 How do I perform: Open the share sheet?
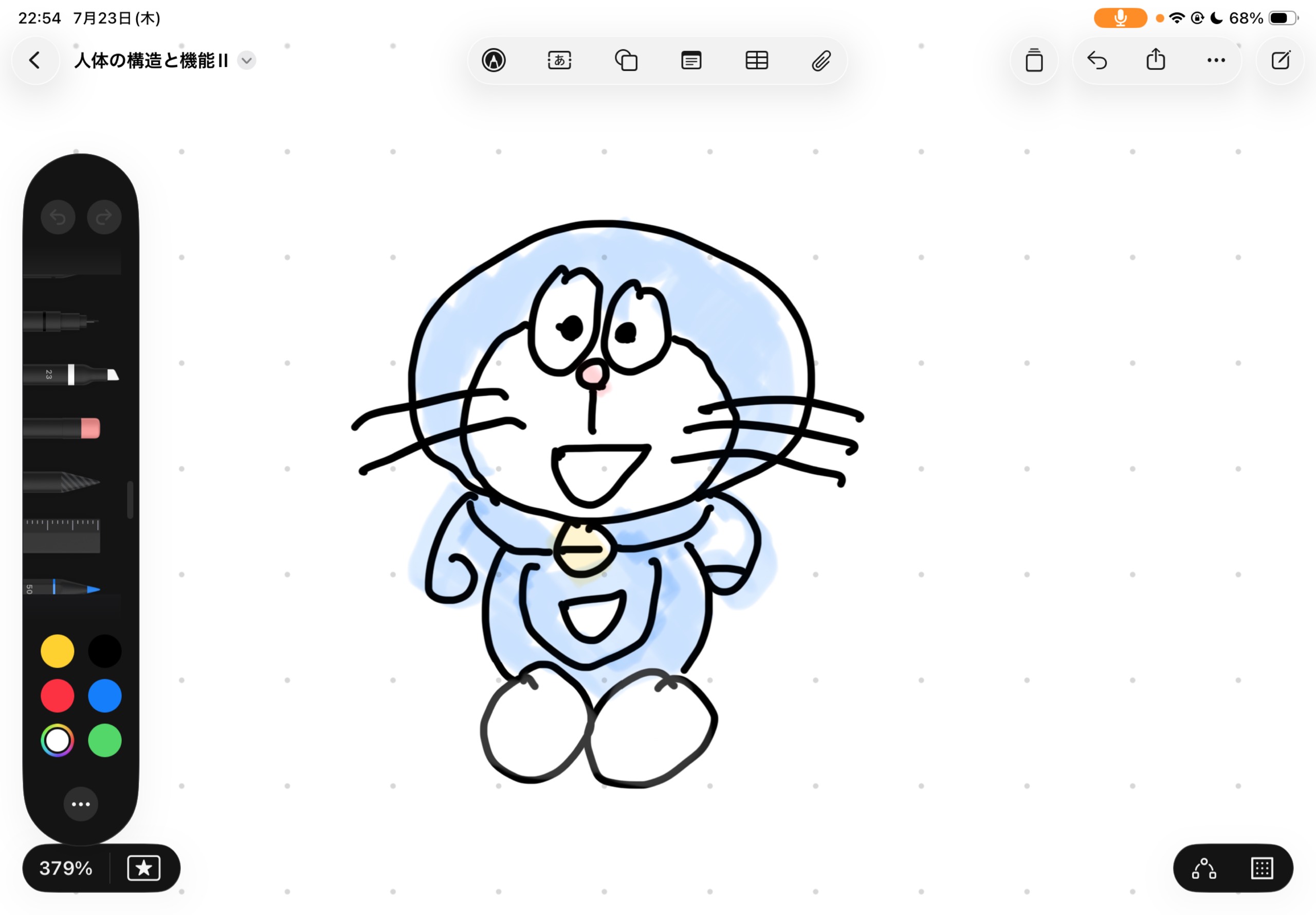pyautogui.click(x=1156, y=60)
